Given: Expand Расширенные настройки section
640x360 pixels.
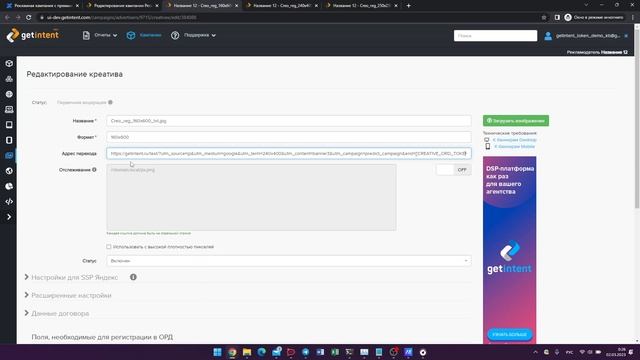Looking at the screenshot, I should tap(68, 296).
